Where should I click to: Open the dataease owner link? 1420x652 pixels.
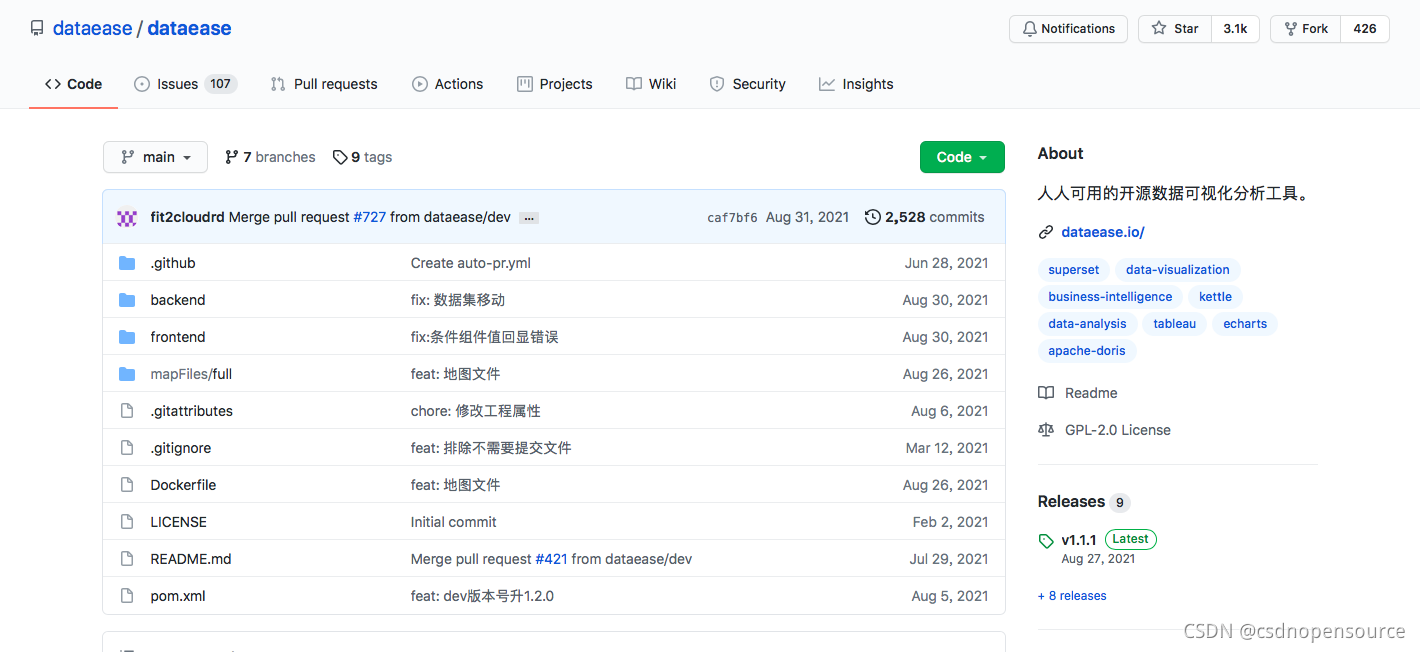[92, 28]
